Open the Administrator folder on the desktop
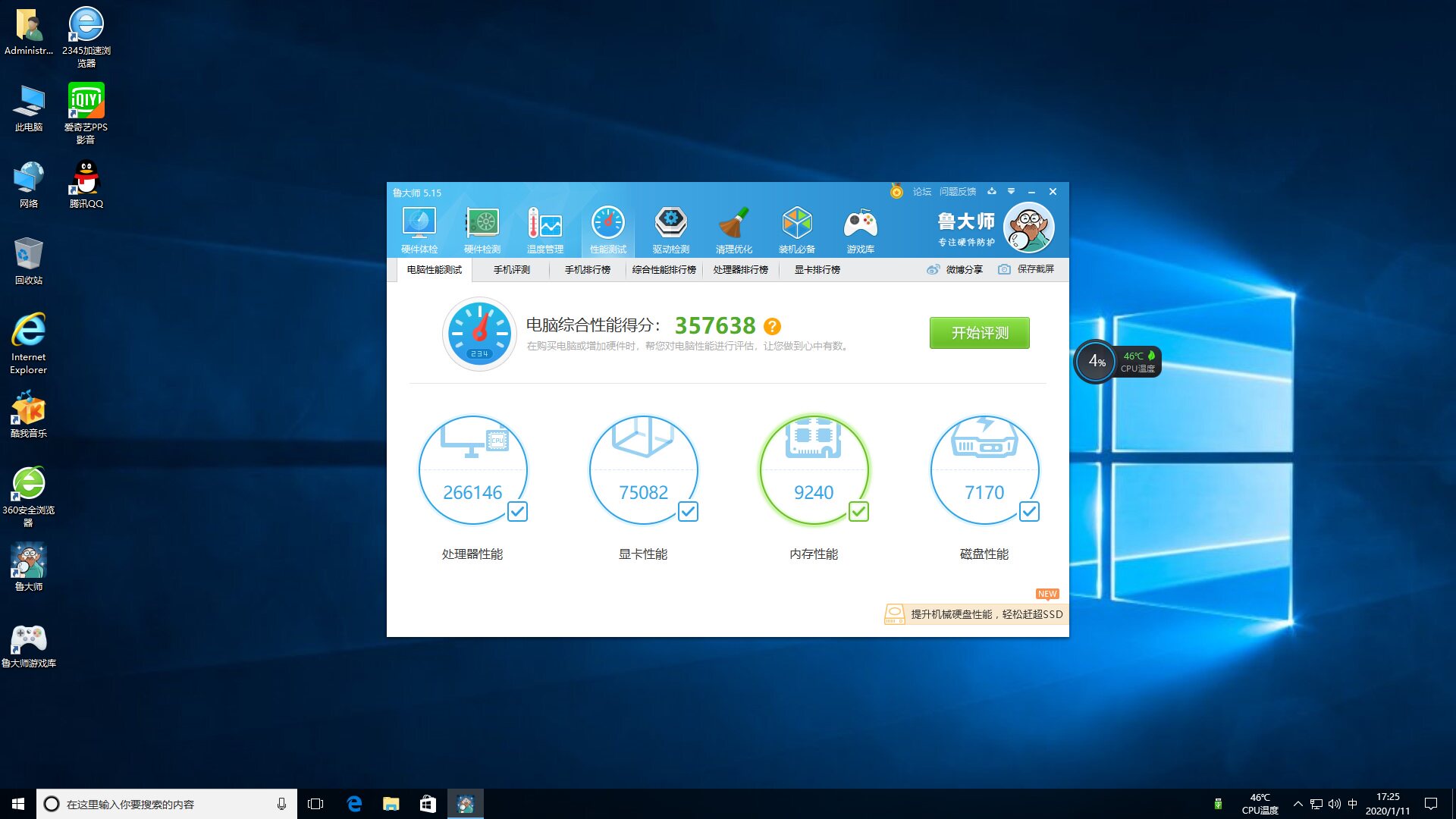This screenshot has width=1456, height=819. tap(29, 31)
